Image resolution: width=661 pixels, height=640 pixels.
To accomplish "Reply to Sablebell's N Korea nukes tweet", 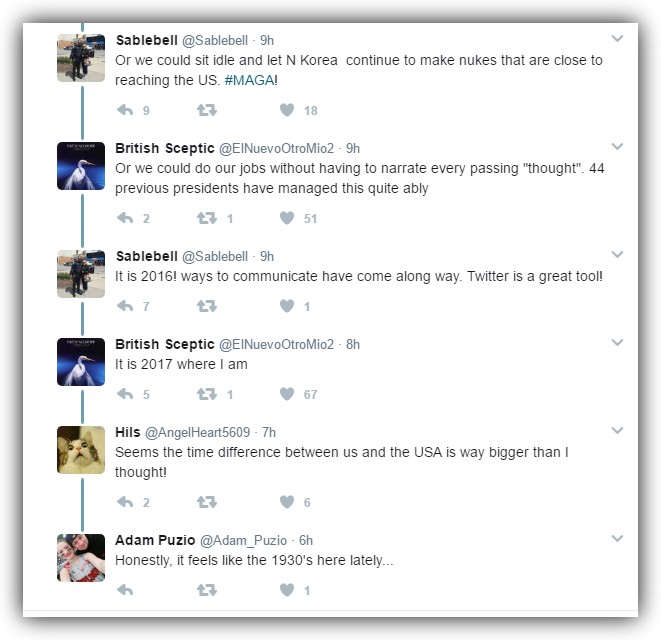I will pyautogui.click(x=125, y=110).
